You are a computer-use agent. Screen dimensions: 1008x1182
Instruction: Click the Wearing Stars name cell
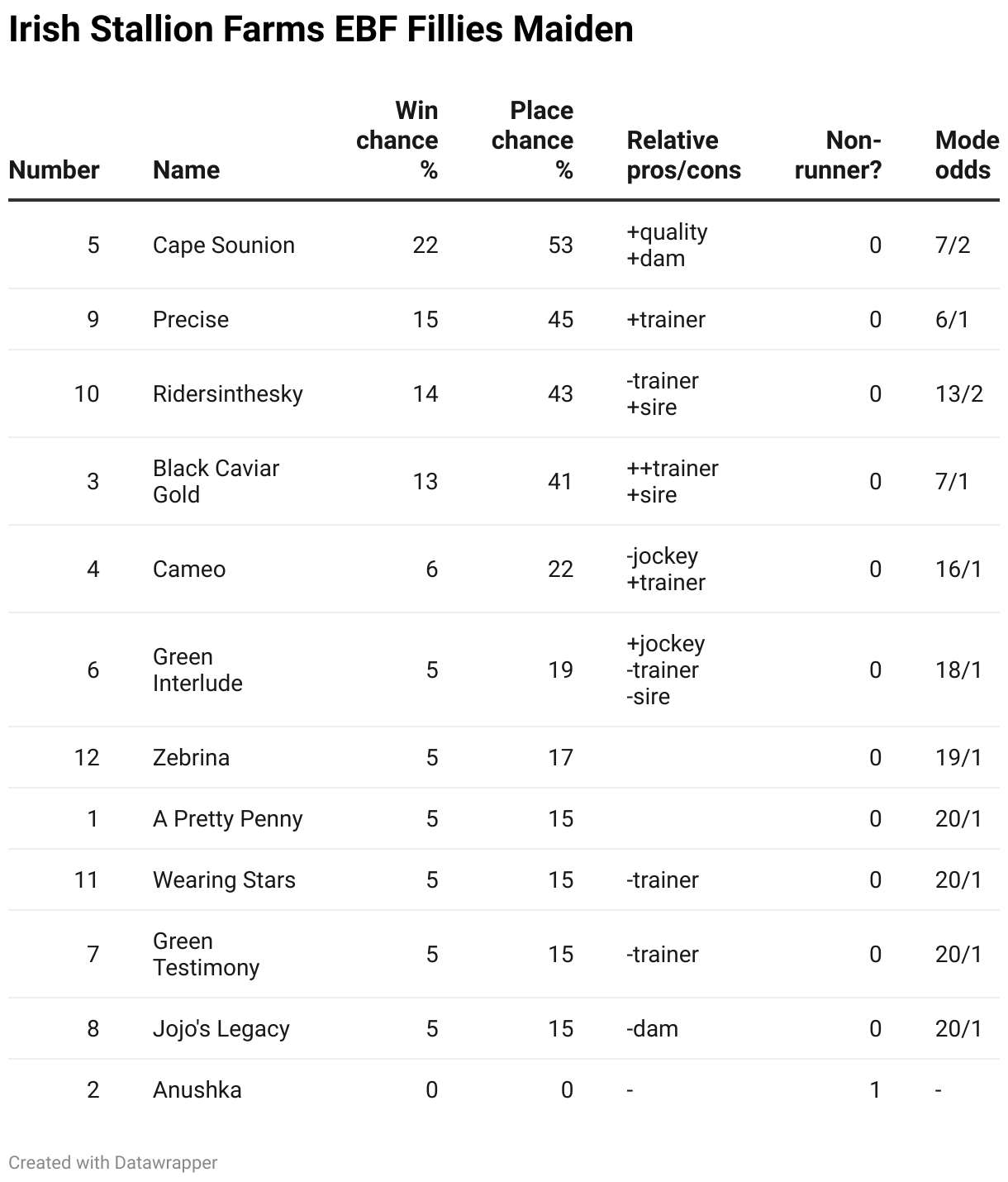pyautogui.click(x=224, y=880)
